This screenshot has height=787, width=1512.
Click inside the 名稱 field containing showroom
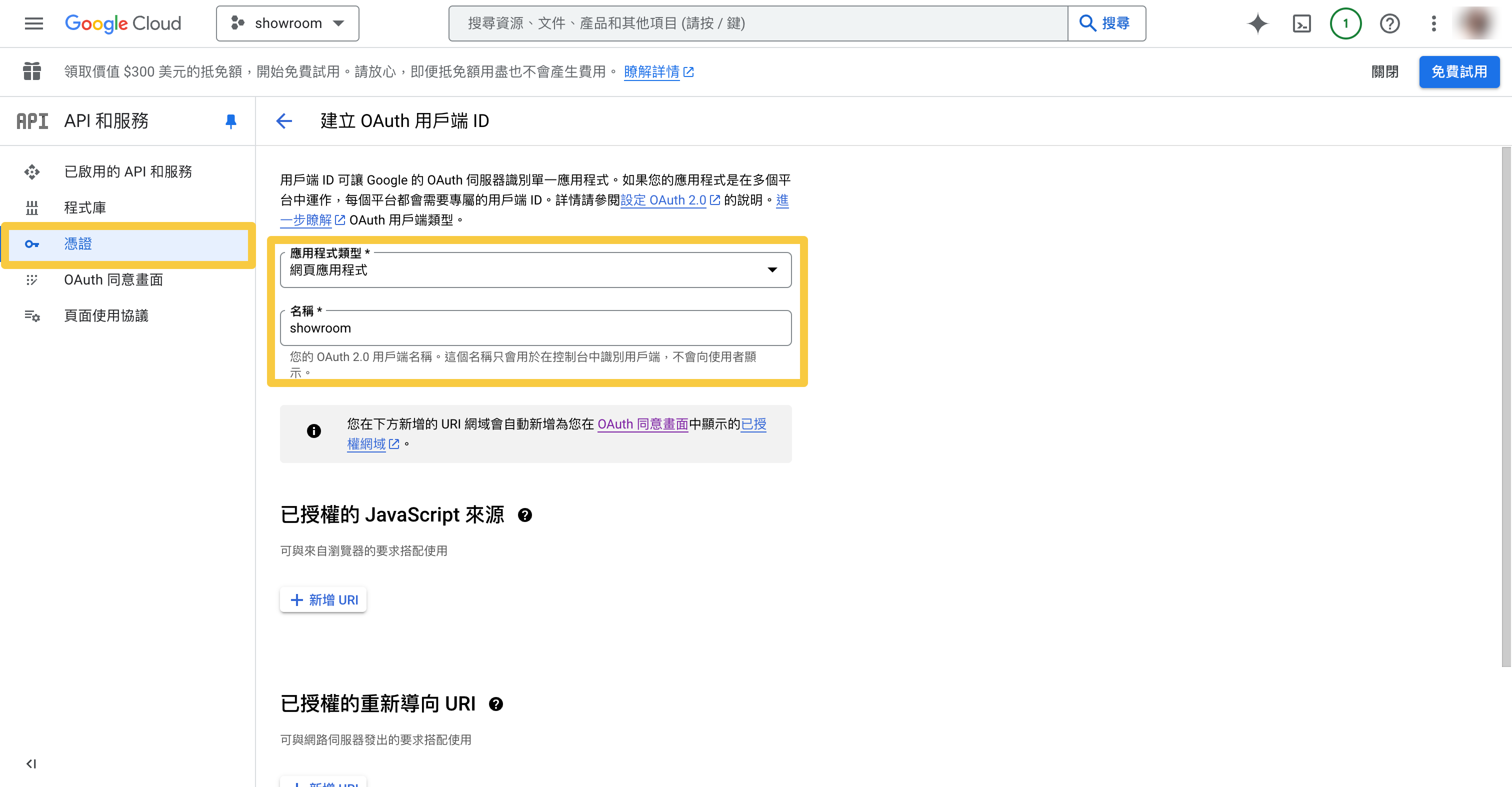point(535,328)
